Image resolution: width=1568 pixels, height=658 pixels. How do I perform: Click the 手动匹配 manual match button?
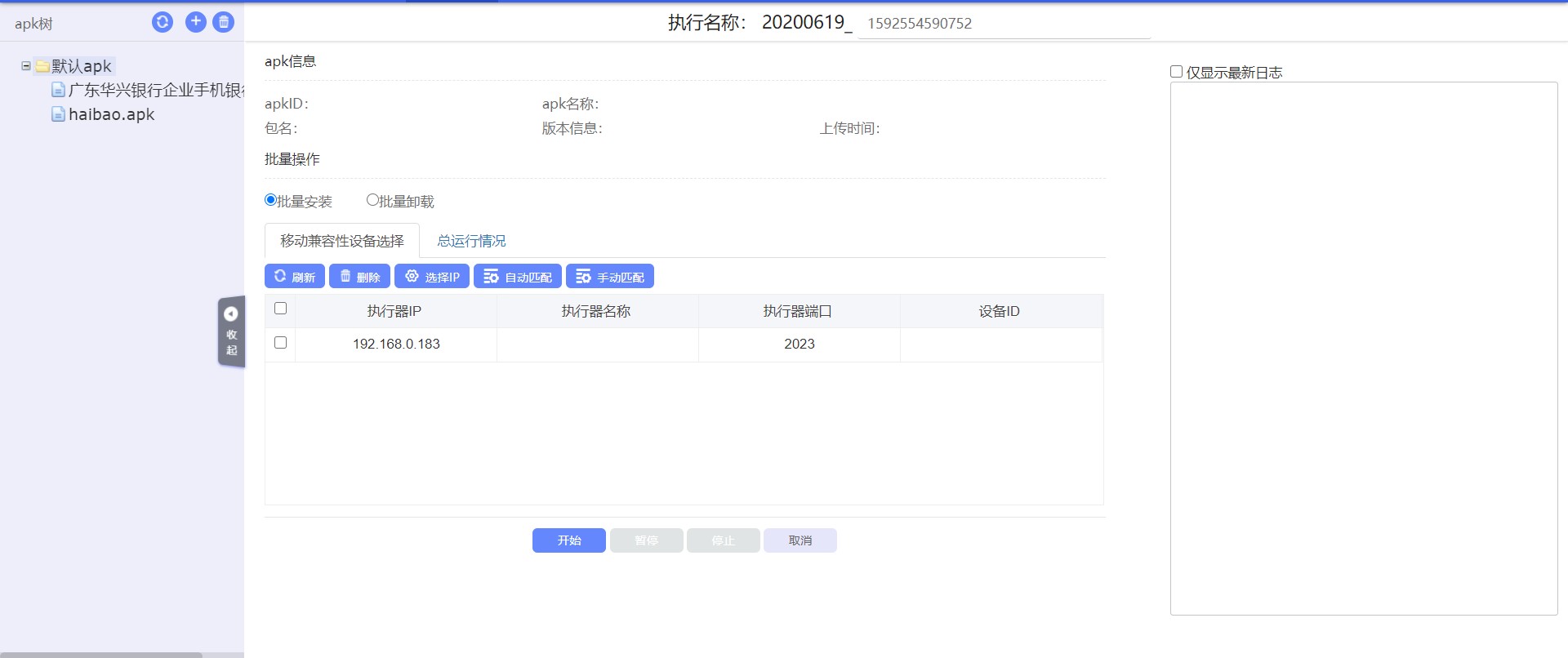click(610, 277)
